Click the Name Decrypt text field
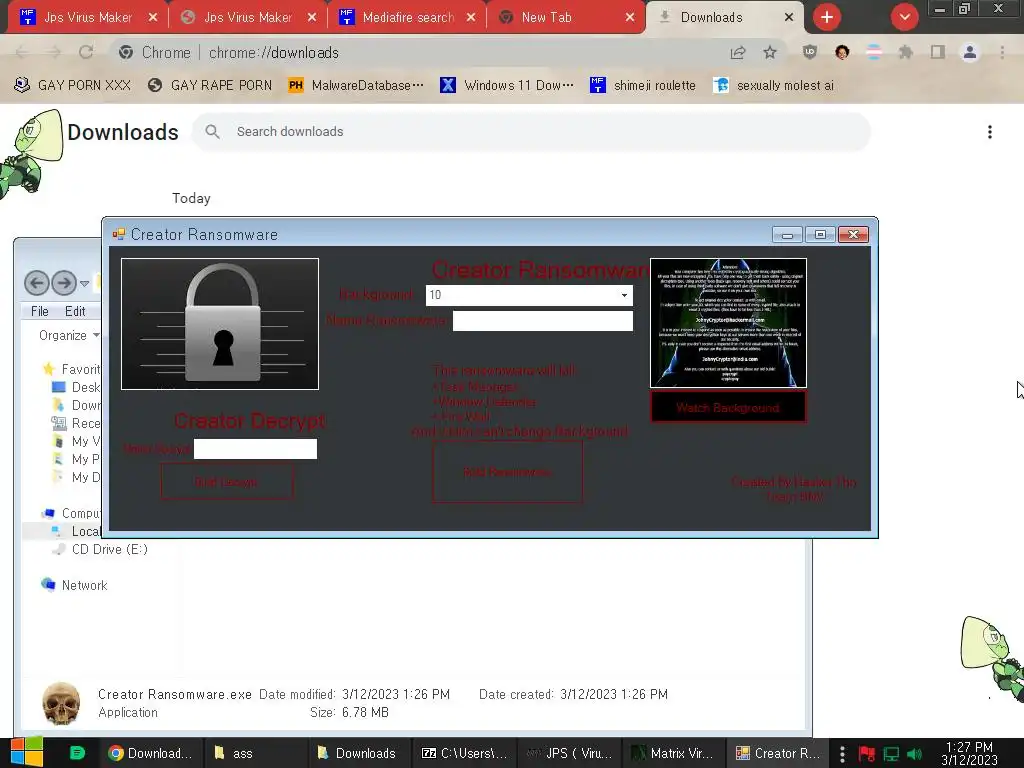 coord(255,449)
